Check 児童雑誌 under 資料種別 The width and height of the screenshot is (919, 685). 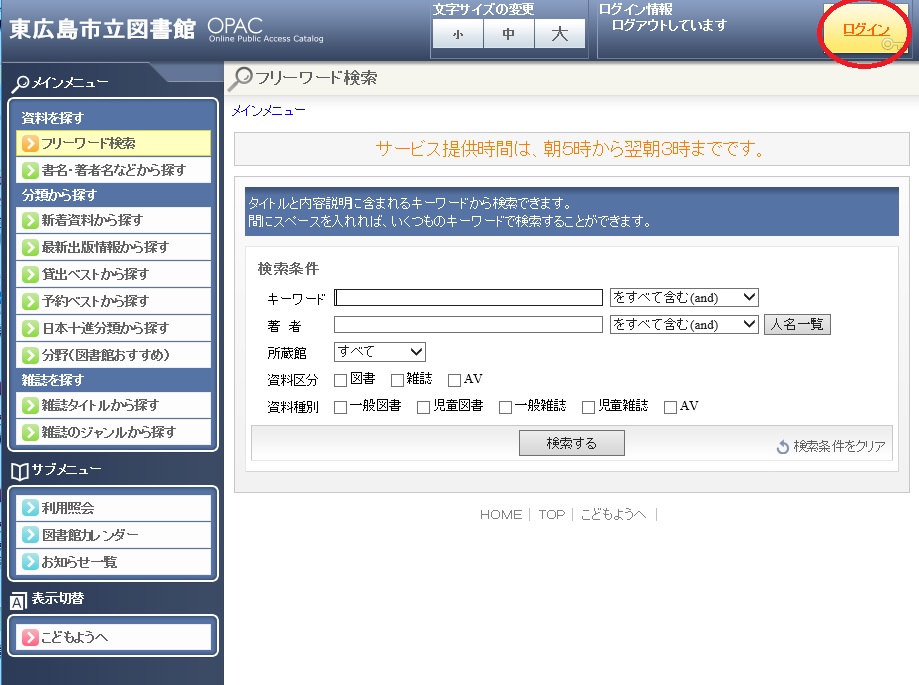tap(588, 407)
